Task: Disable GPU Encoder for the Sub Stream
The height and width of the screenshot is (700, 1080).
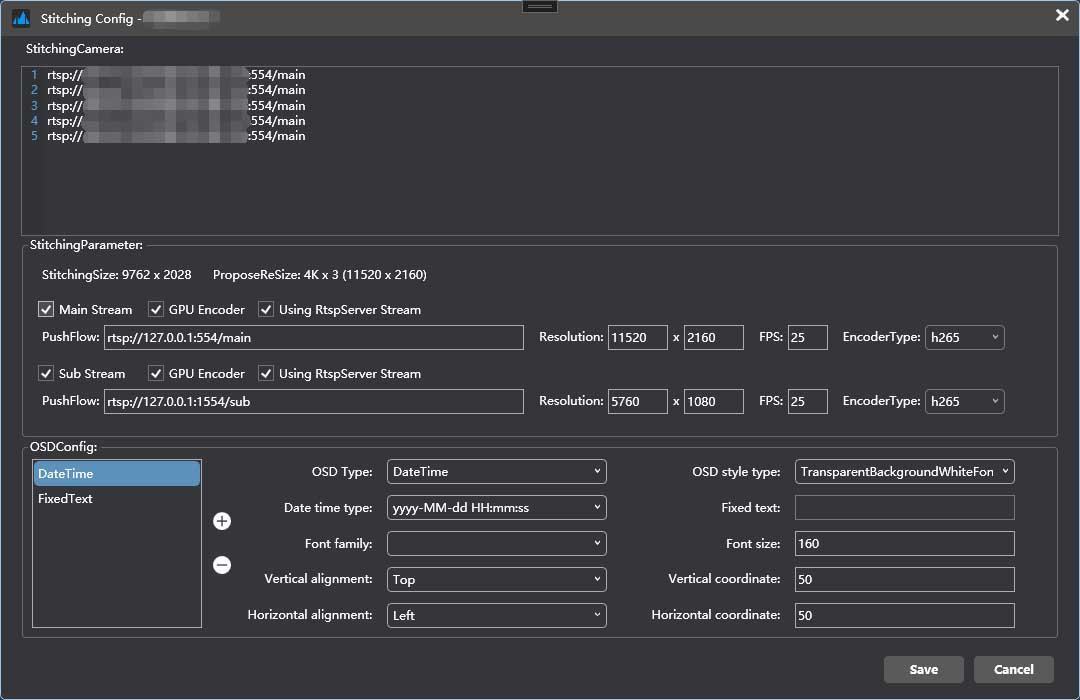Action: [x=157, y=373]
